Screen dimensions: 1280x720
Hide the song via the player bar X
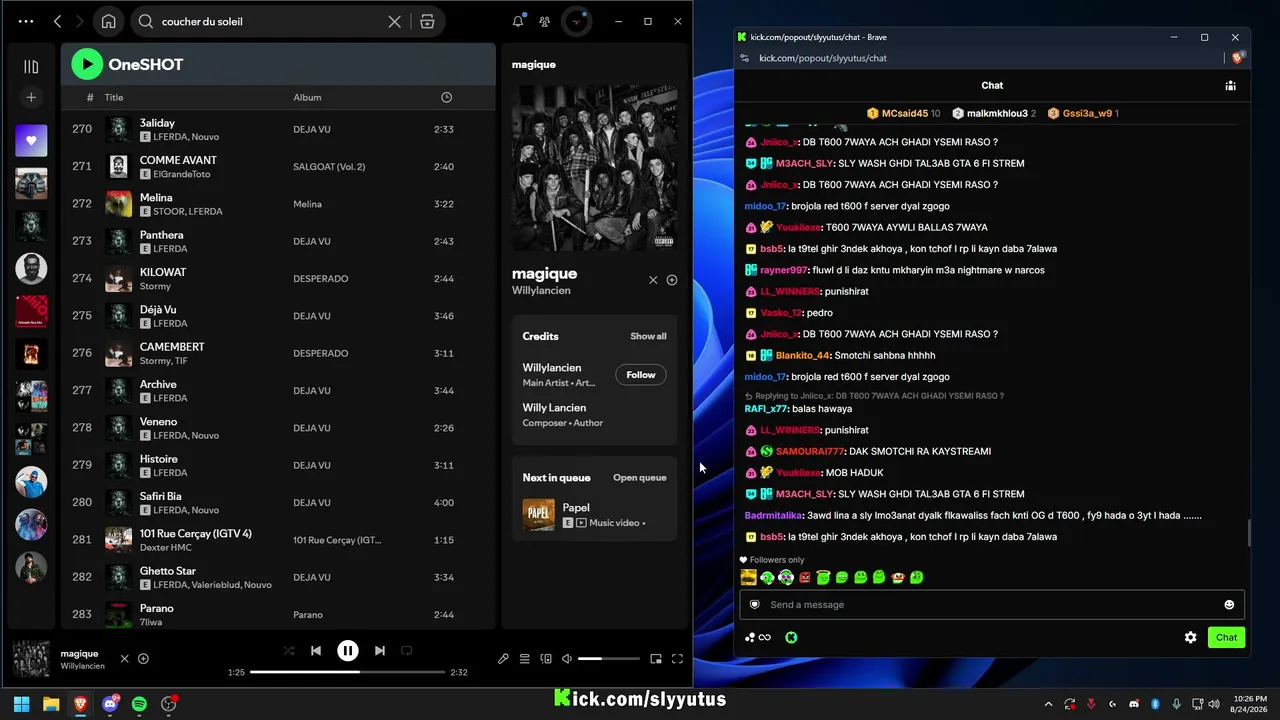pyautogui.click(x=124, y=658)
